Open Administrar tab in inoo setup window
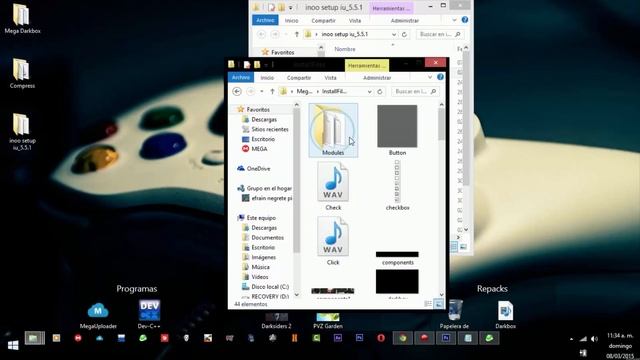 click(404, 20)
